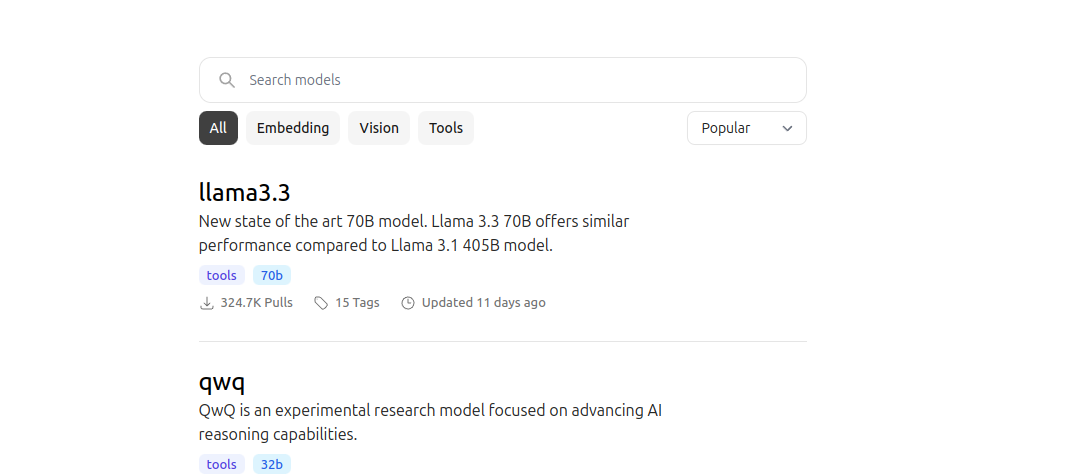Select the All filter tab

[x=218, y=128]
